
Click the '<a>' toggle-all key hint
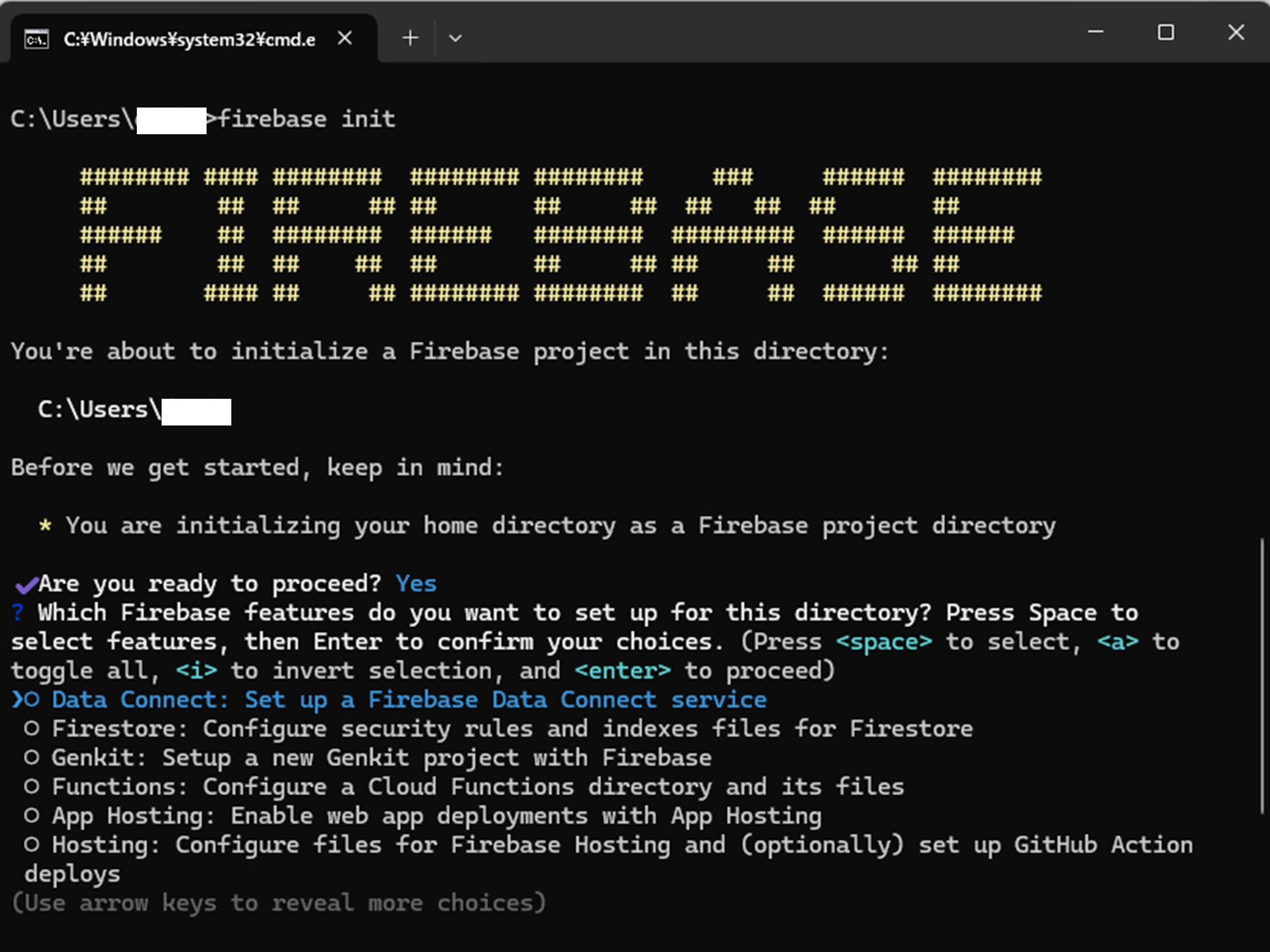(1118, 642)
